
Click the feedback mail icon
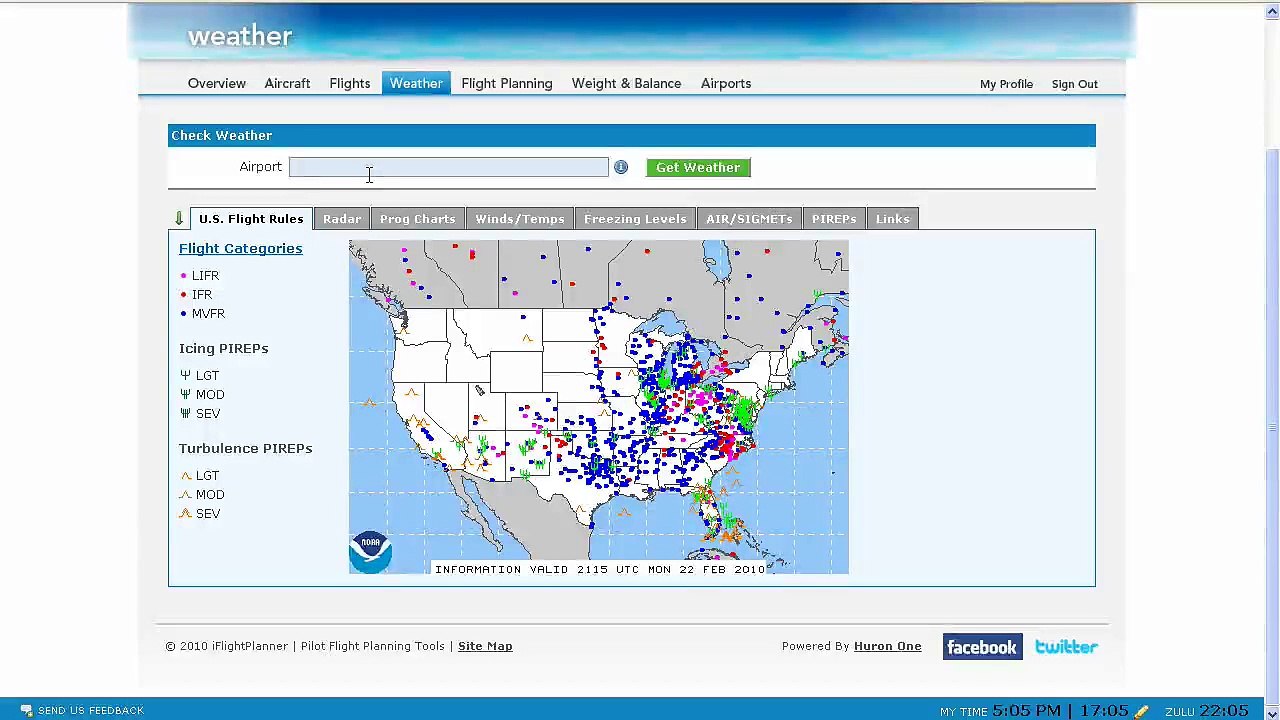27,710
